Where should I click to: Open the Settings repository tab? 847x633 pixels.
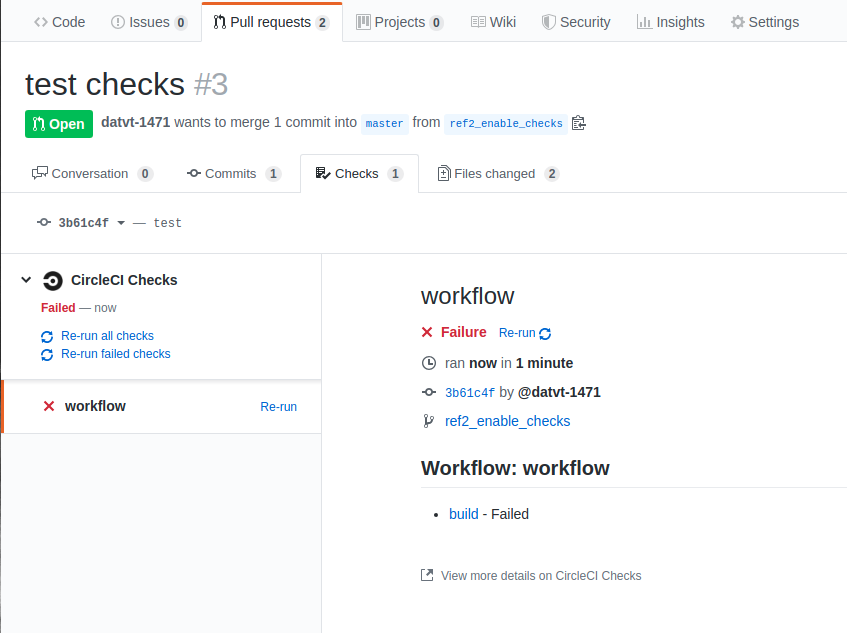click(x=764, y=22)
